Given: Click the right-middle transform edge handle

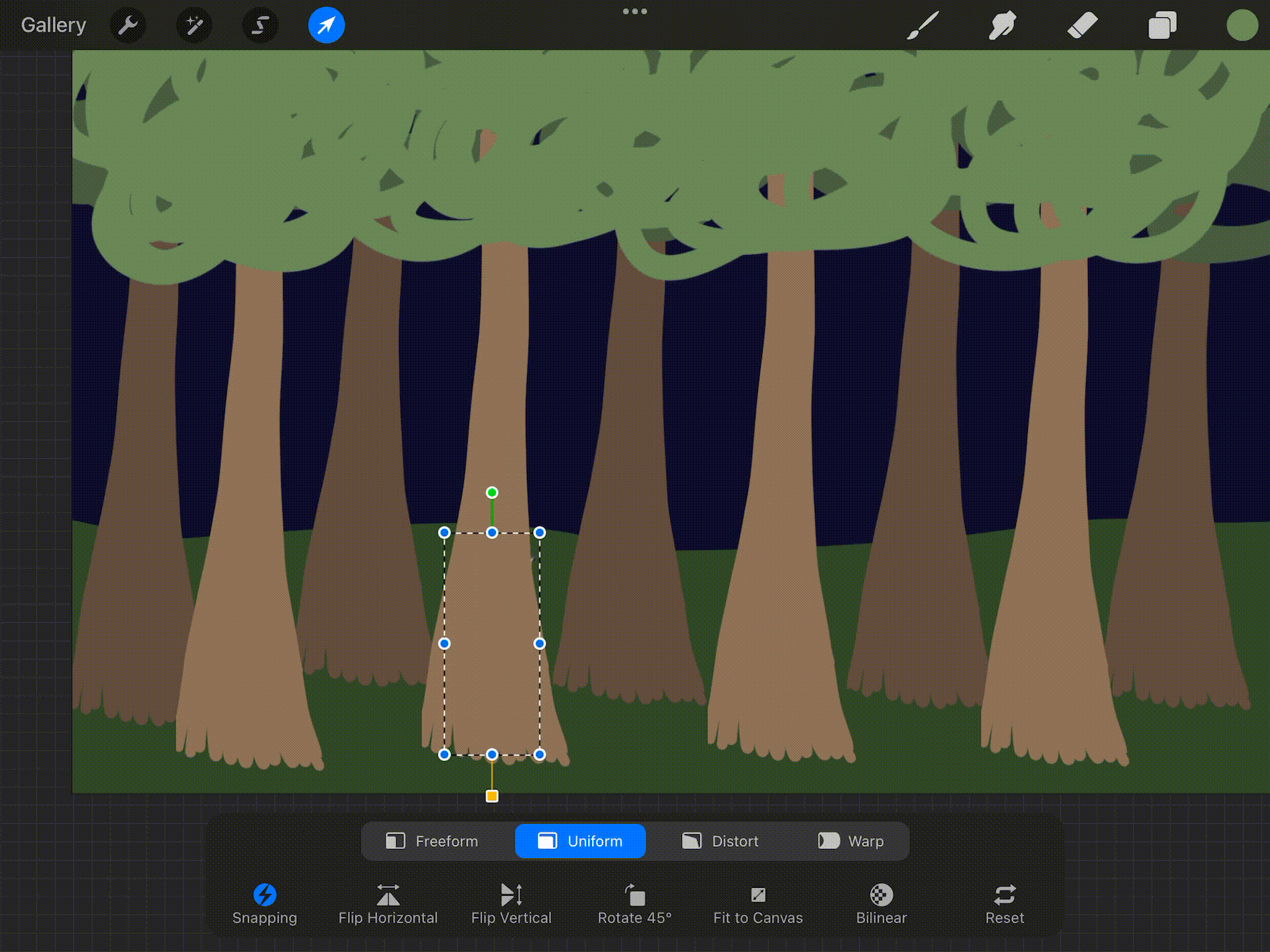Looking at the screenshot, I should 540,643.
